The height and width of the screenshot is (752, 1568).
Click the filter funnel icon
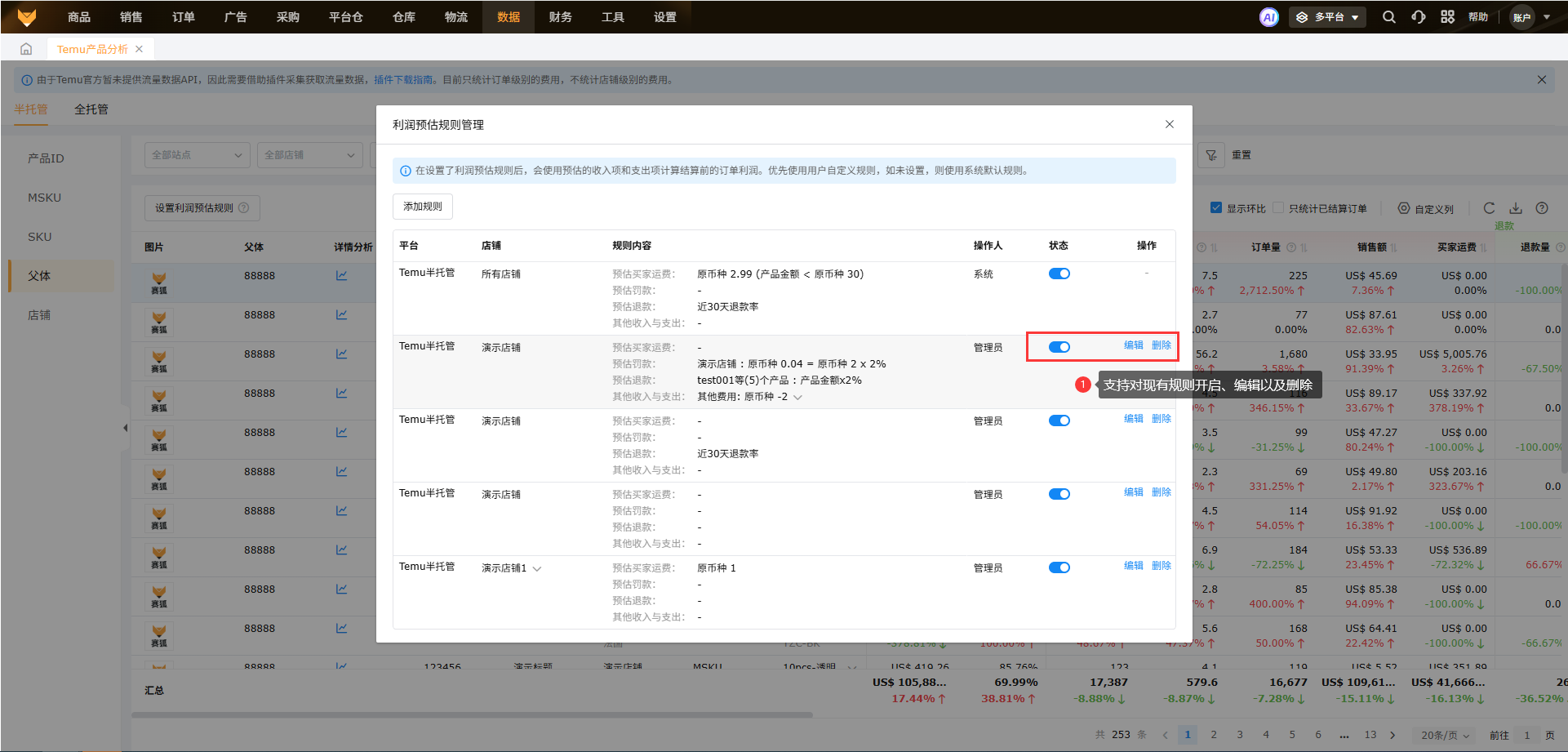tap(1211, 155)
